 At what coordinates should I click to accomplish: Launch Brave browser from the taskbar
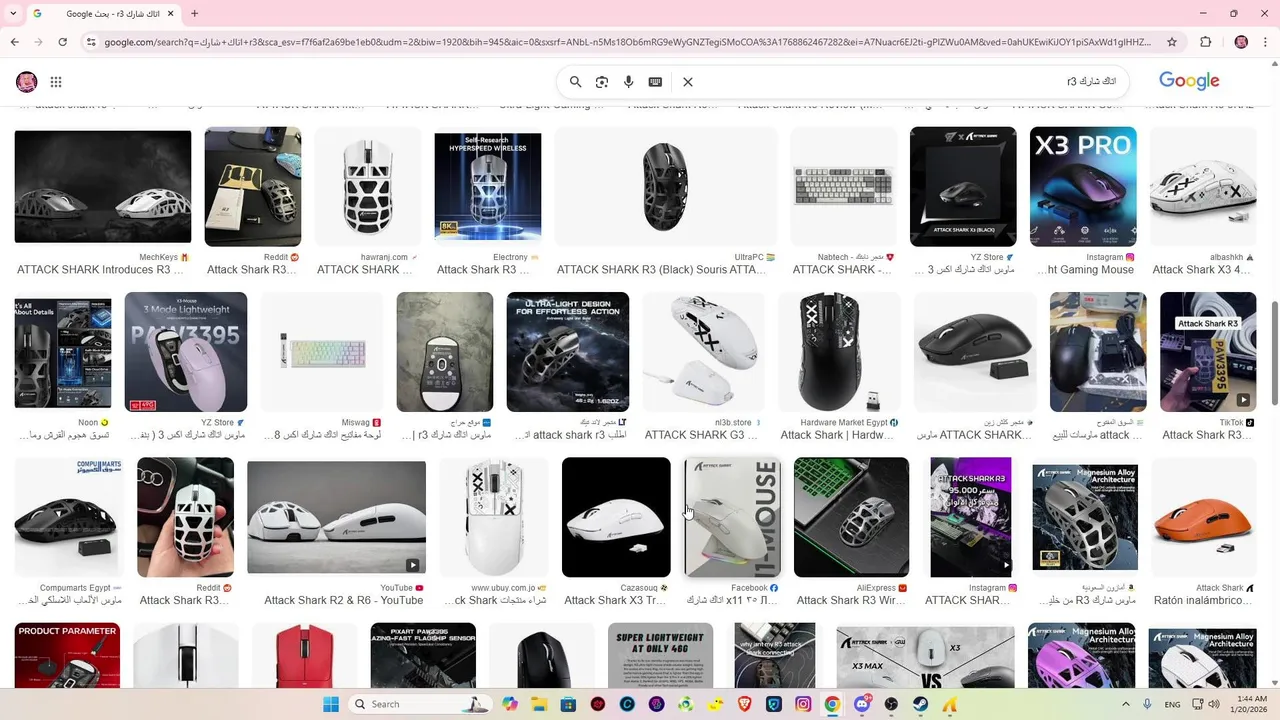[745, 704]
